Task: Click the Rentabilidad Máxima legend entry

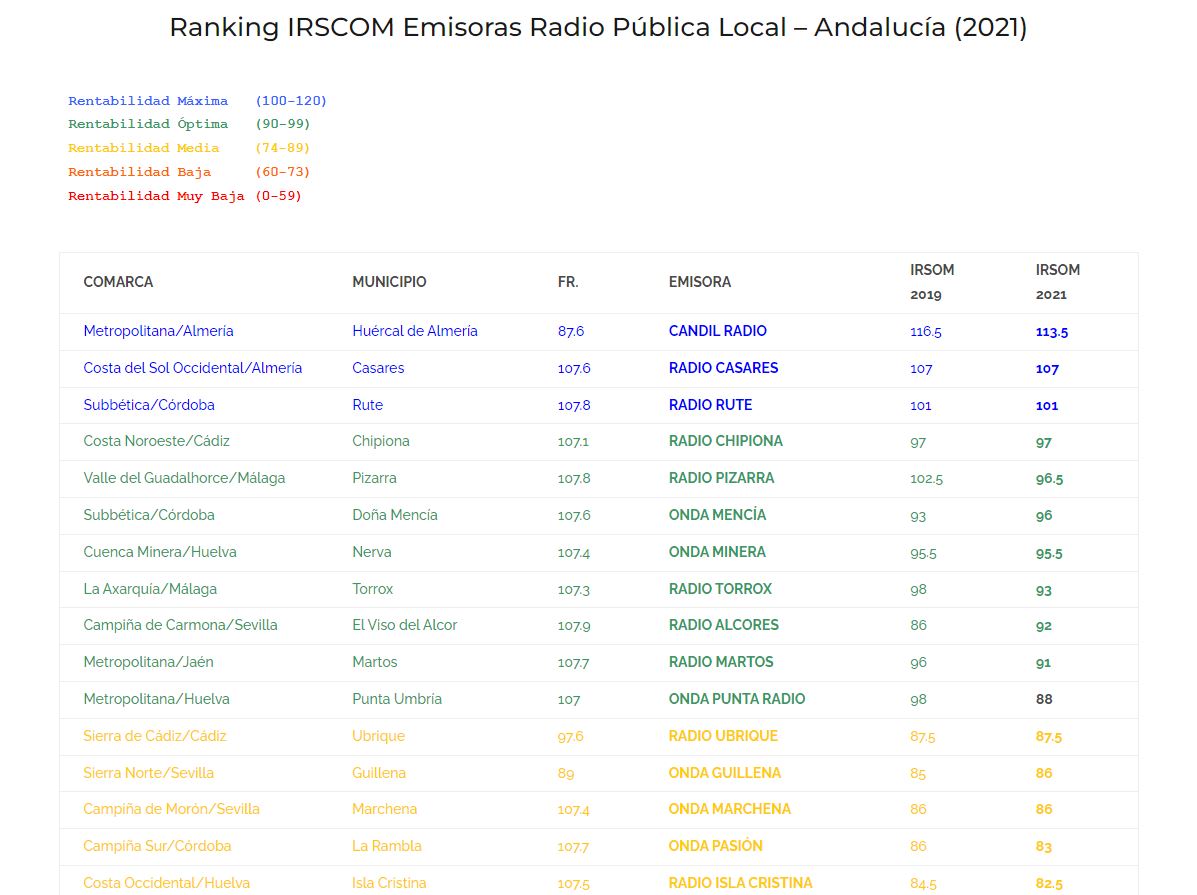Action: (x=197, y=101)
